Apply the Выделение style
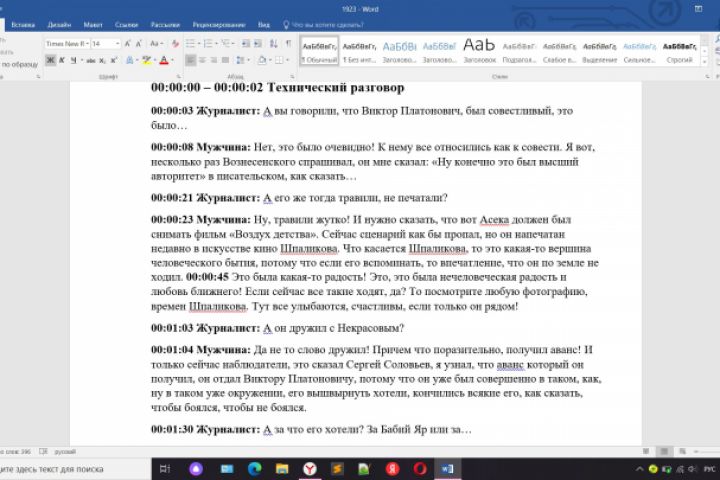720x480 pixels. point(600,51)
